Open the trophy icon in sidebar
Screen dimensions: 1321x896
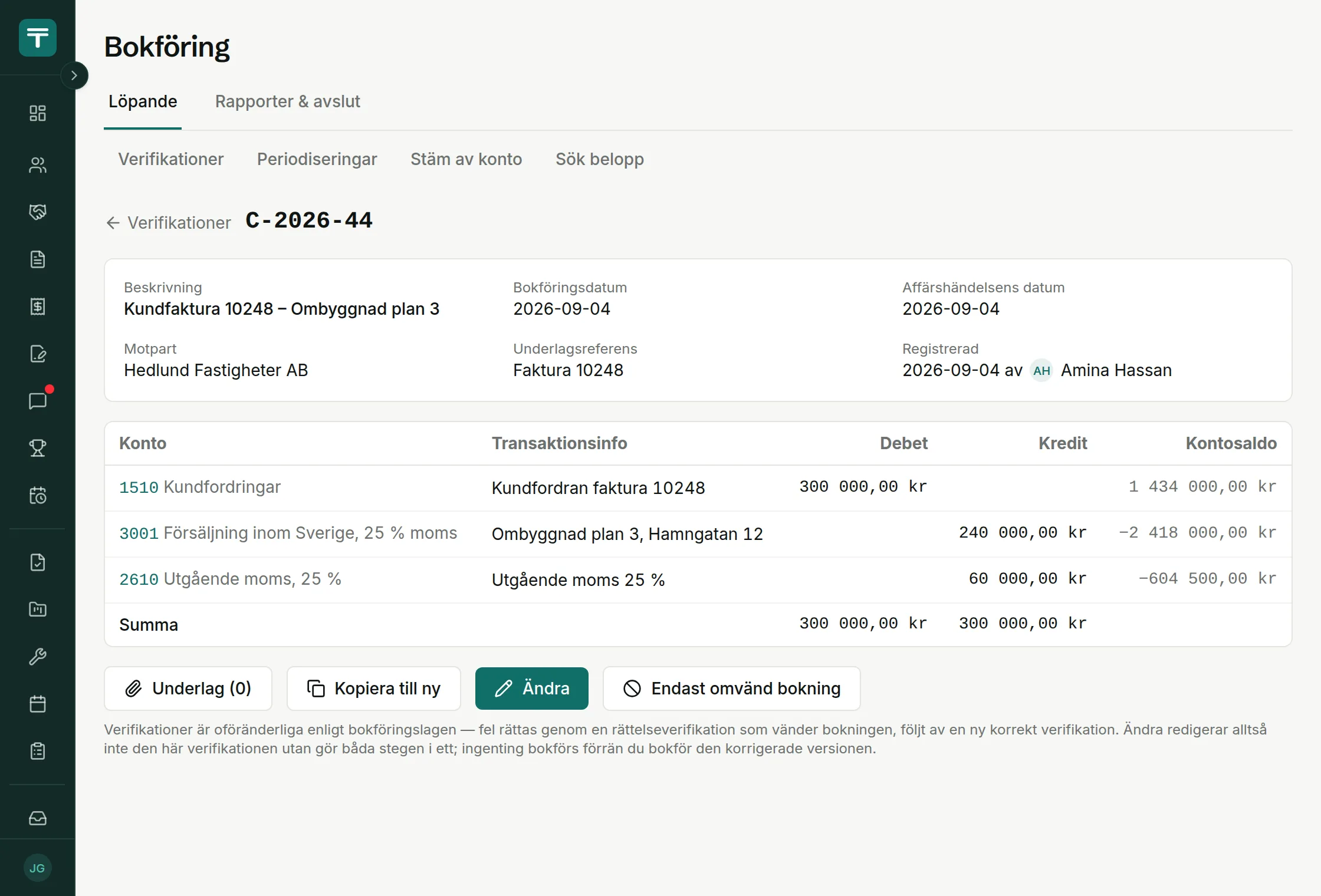38,448
